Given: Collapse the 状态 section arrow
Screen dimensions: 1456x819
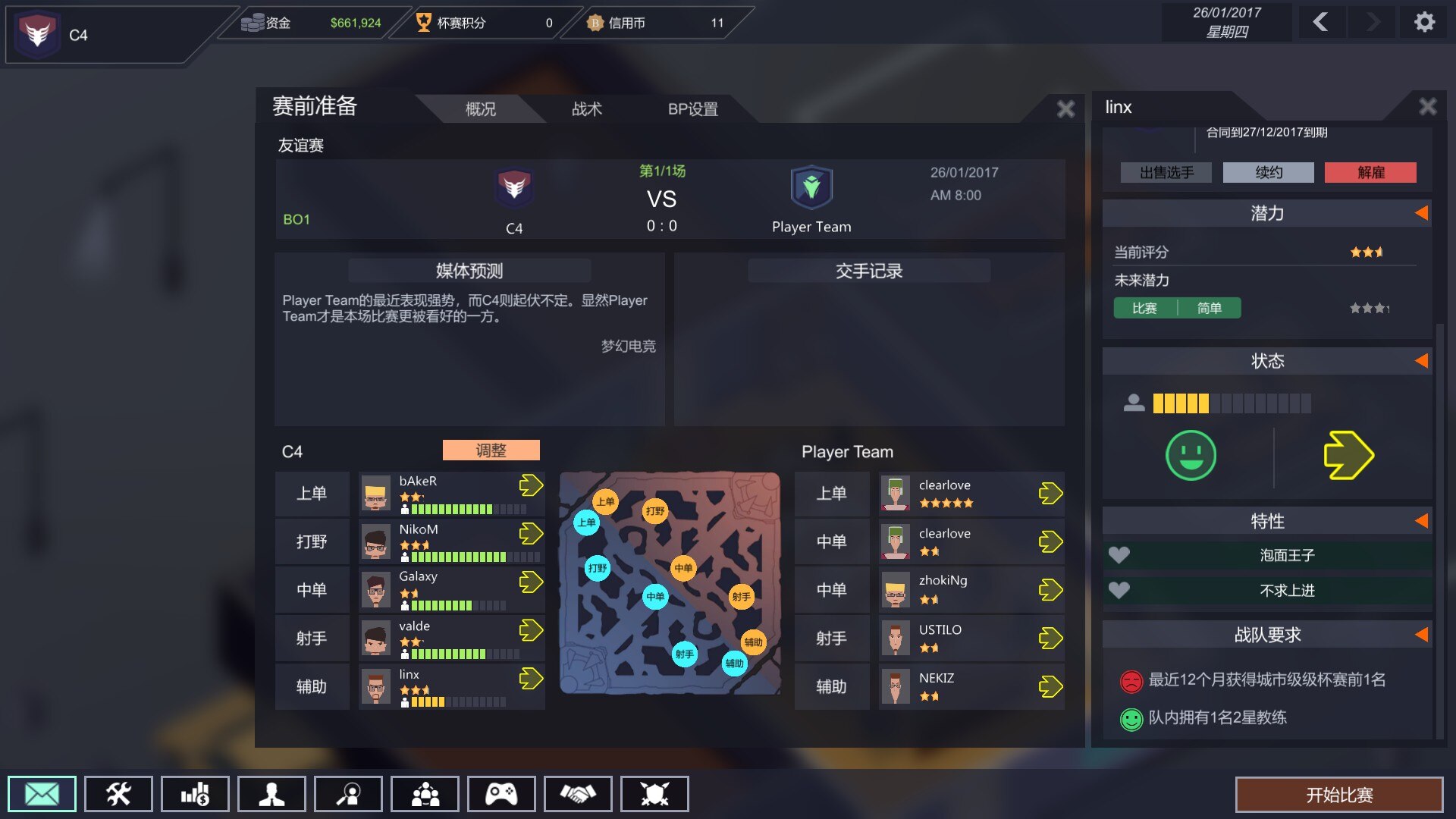Looking at the screenshot, I should click(x=1421, y=361).
